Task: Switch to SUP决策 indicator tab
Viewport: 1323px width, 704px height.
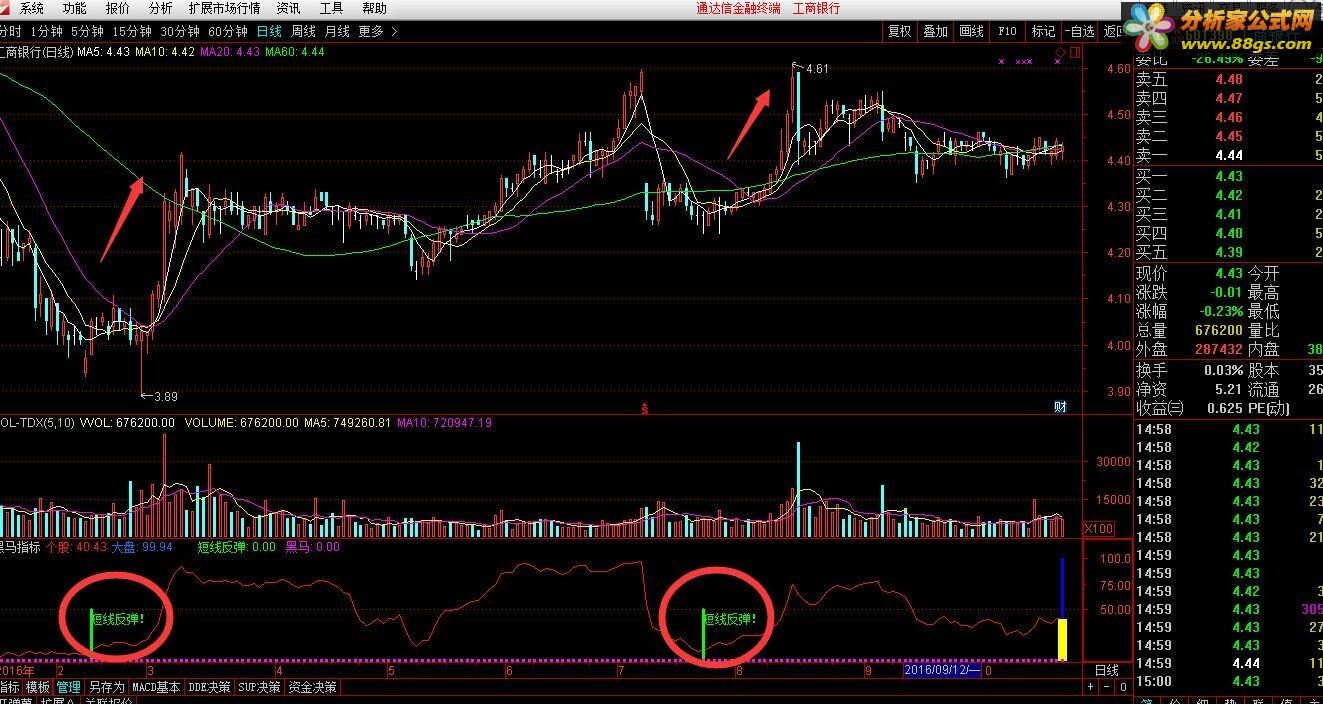Action: tap(259, 687)
